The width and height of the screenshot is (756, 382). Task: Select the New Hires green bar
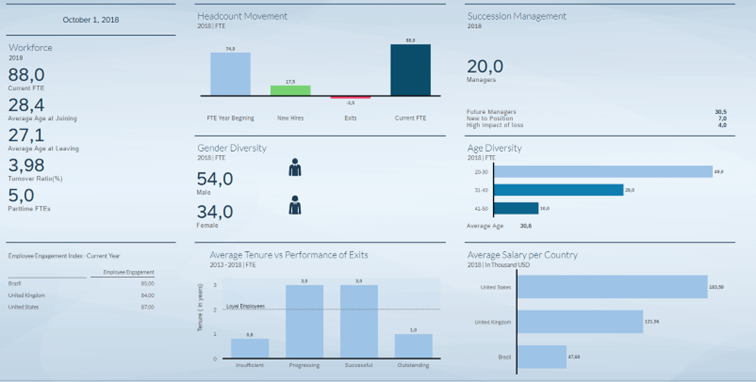(x=290, y=90)
